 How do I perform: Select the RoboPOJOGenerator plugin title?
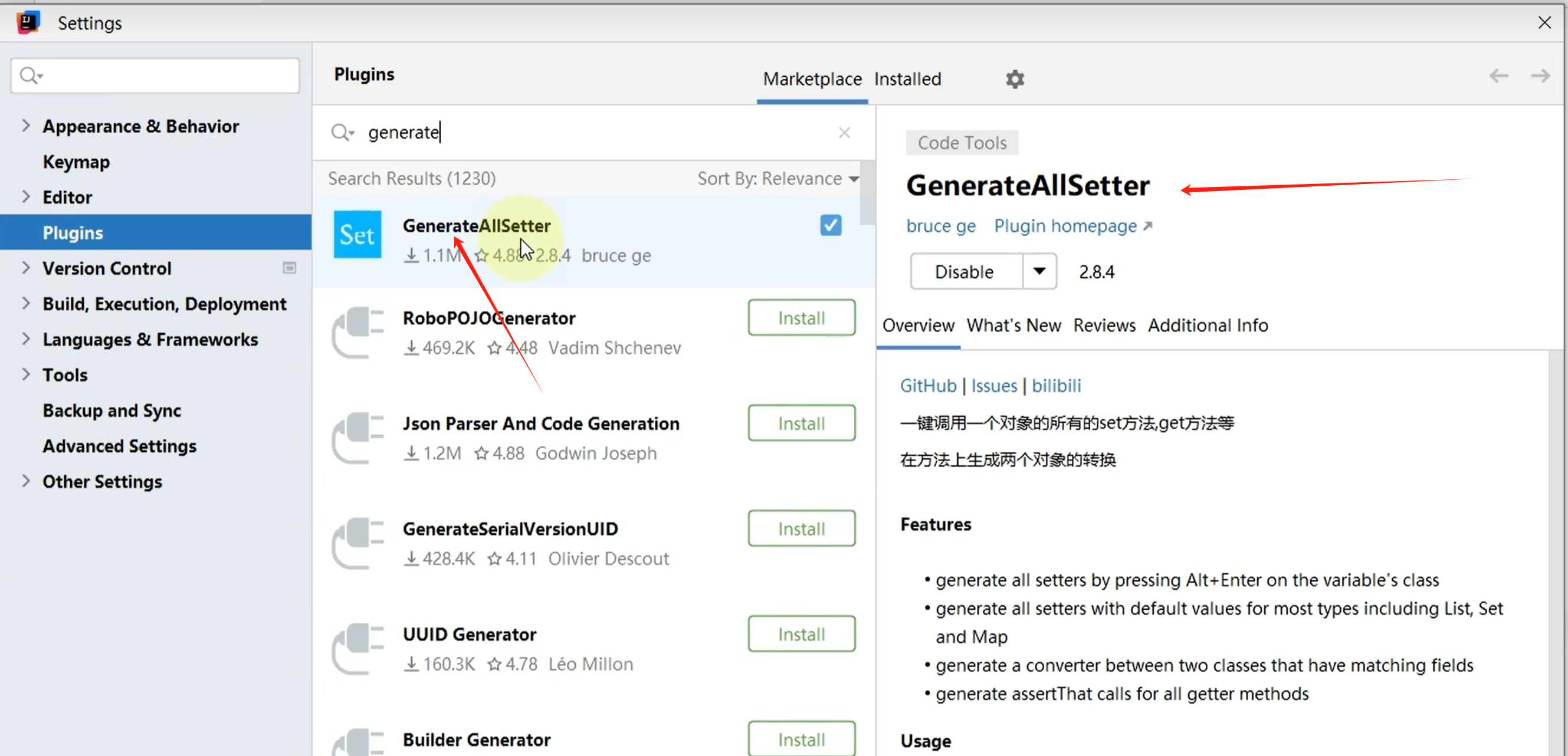tap(489, 318)
